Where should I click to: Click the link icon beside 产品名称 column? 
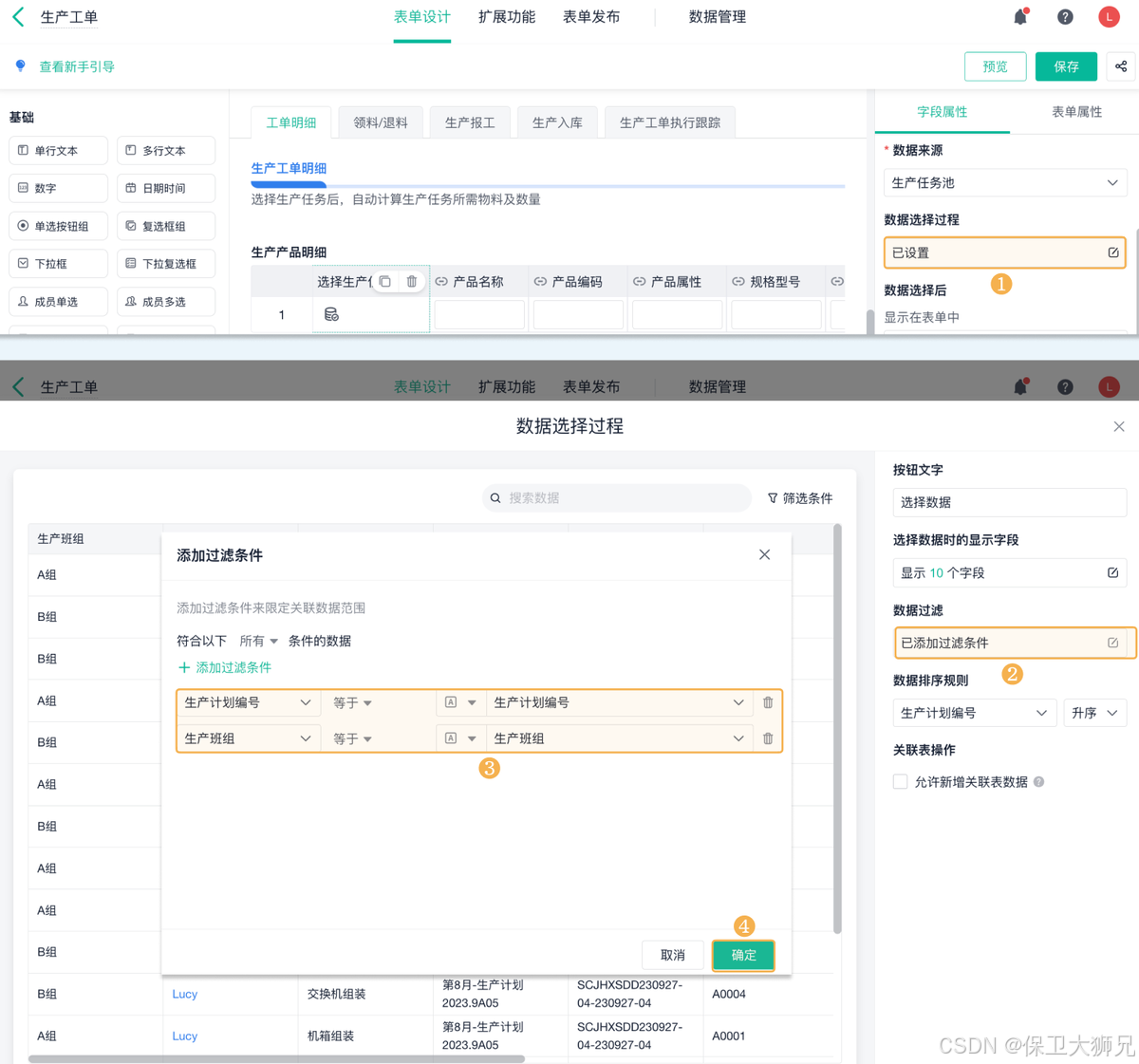(441, 282)
